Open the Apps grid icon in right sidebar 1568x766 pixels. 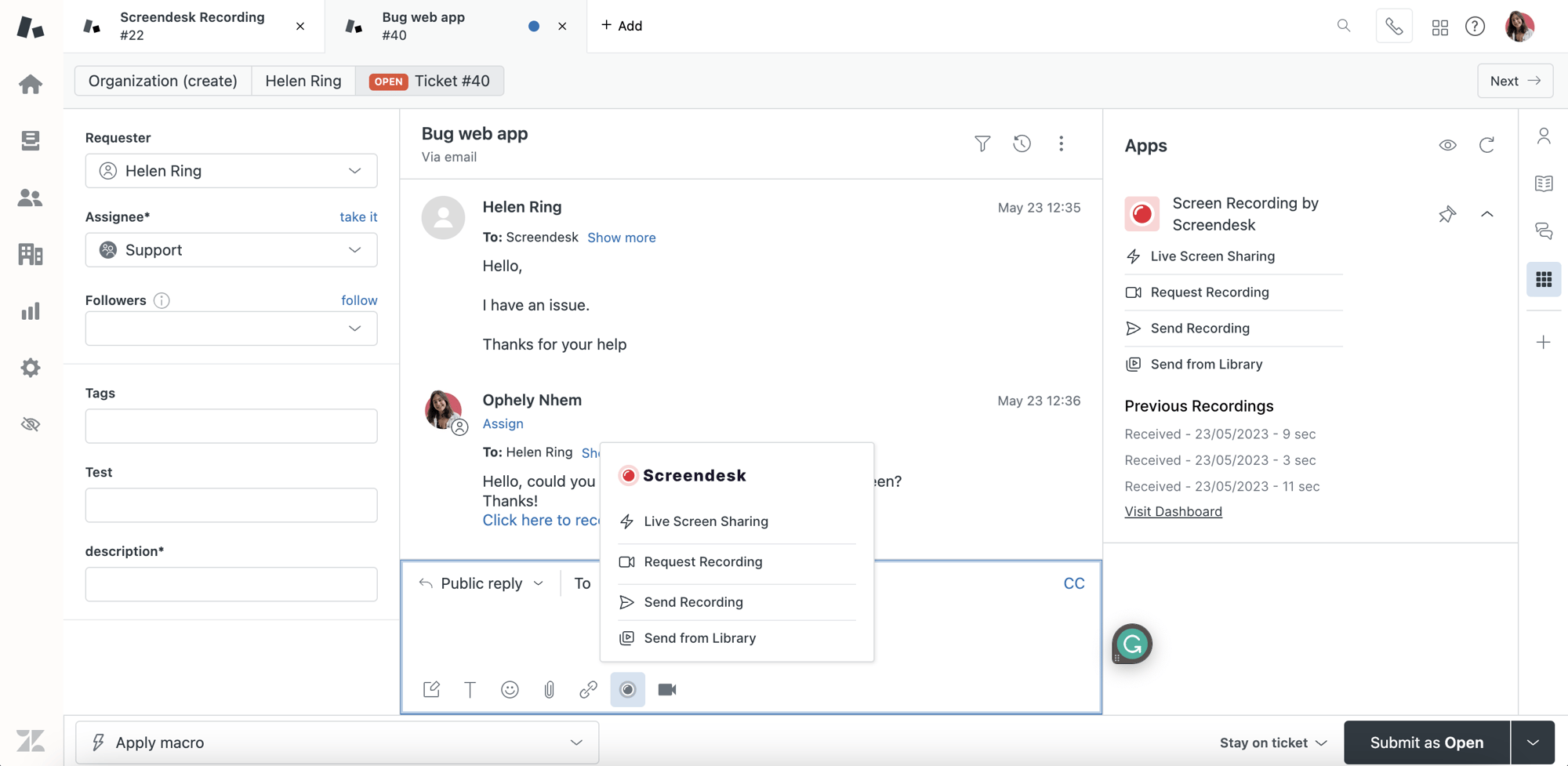pyautogui.click(x=1544, y=279)
